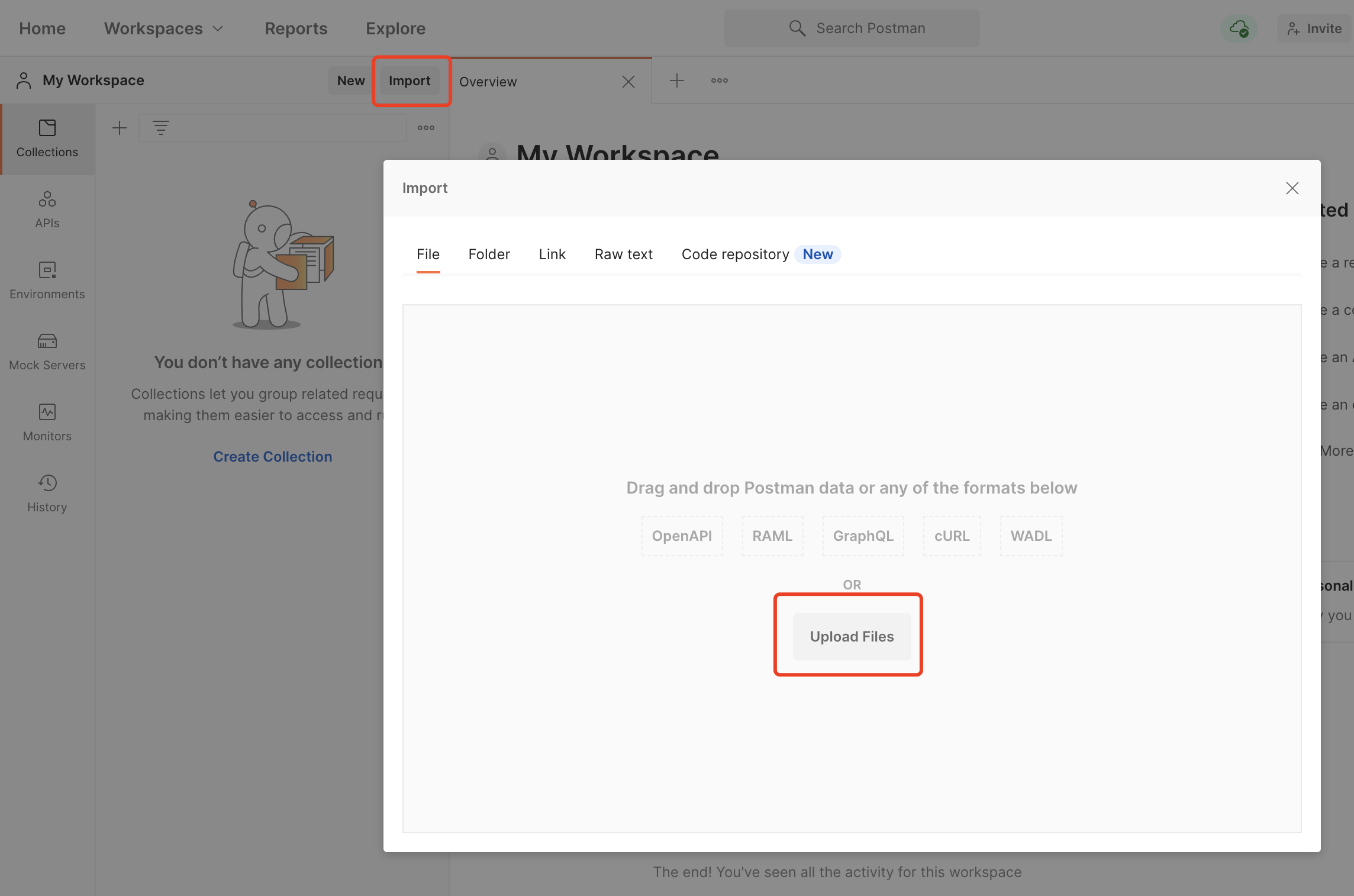Close the Import dialog
Viewport: 1354px width, 896px height.
pyautogui.click(x=1292, y=188)
